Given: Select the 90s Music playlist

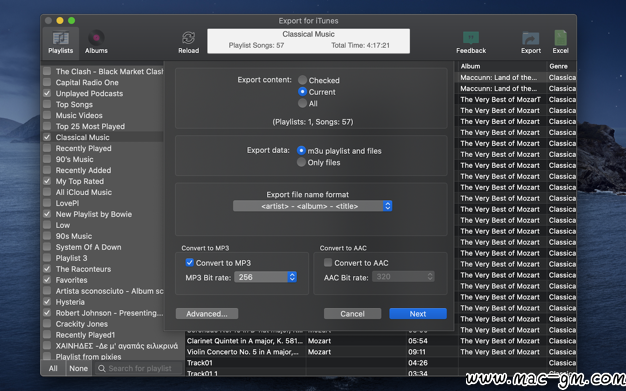Looking at the screenshot, I should pos(74,236).
